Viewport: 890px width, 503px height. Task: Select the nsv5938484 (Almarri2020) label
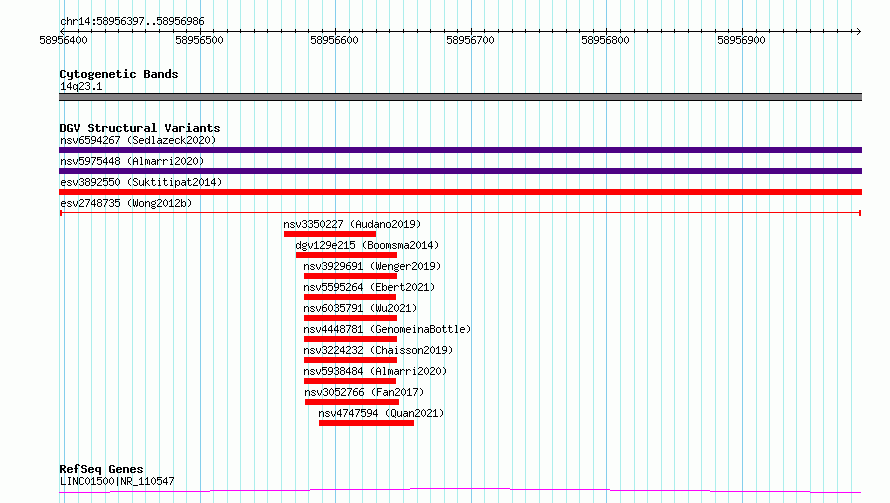(x=375, y=371)
